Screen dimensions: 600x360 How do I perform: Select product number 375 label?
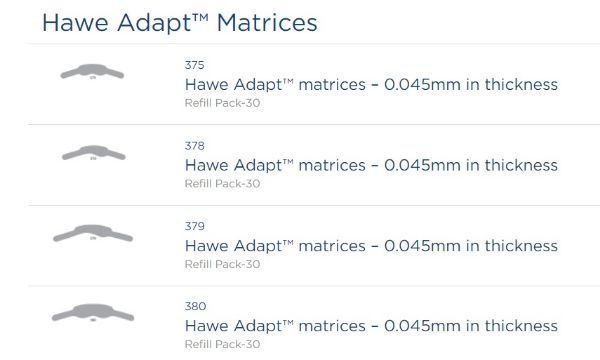click(194, 65)
